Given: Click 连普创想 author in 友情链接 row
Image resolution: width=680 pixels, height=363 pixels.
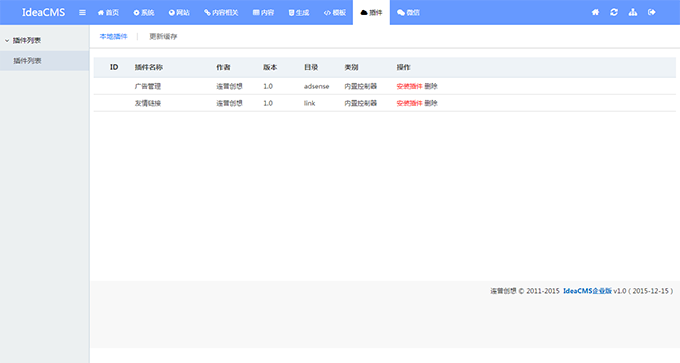Looking at the screenshot, I should point(229,103).
